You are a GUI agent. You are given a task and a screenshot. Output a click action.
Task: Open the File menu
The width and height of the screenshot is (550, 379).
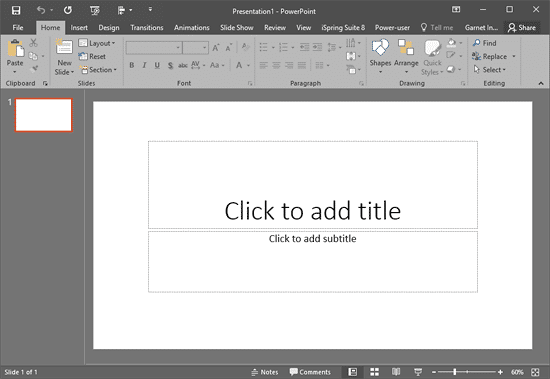click(18, 28)
